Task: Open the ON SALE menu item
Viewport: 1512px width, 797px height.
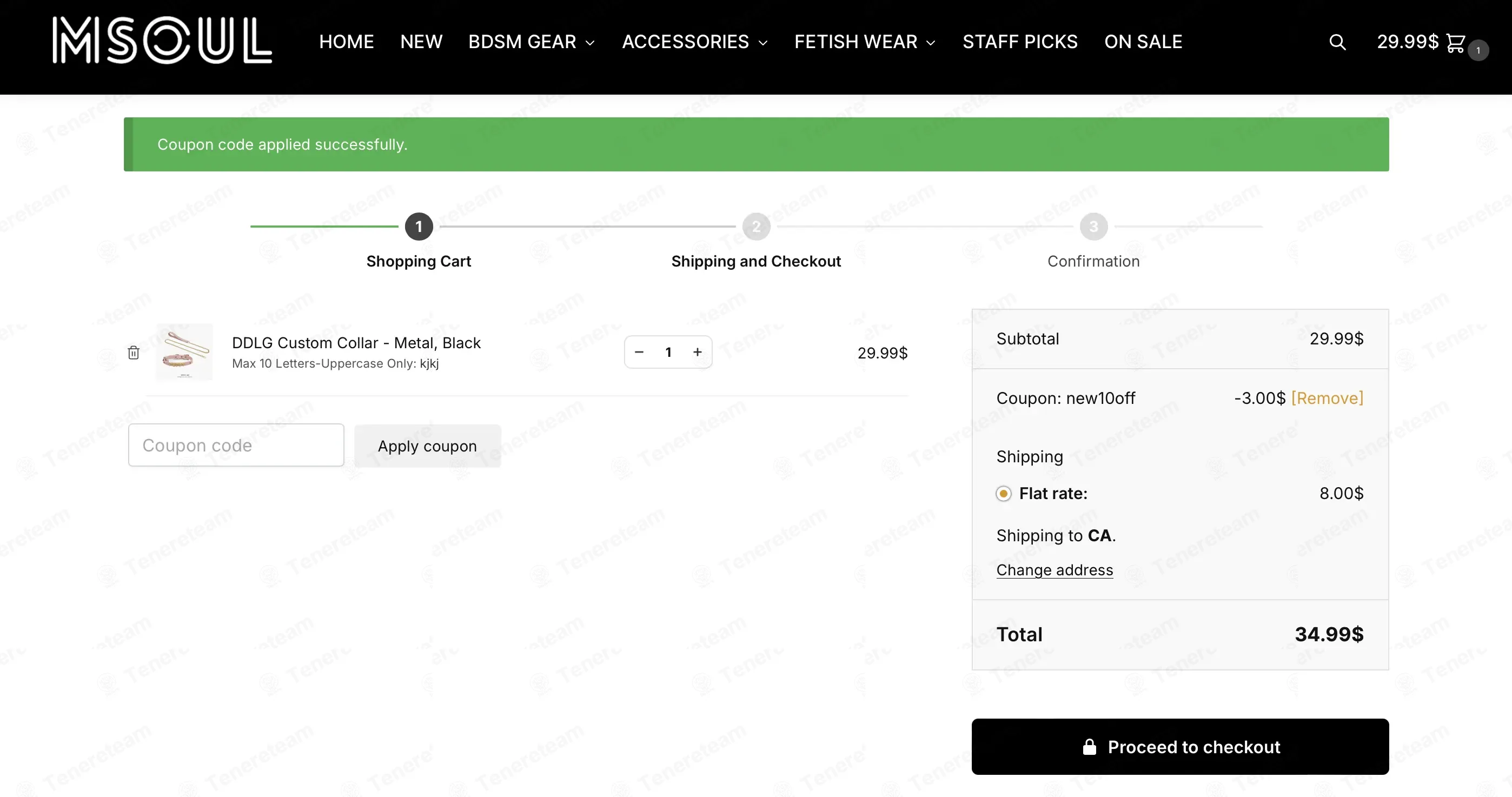Action: pos(1143,42)
